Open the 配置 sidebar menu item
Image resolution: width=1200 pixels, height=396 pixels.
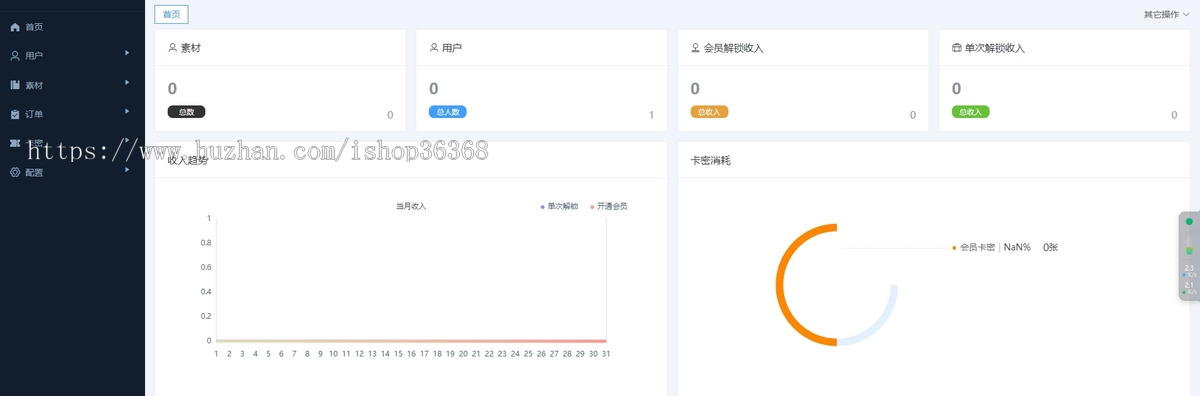coord(72,172)
